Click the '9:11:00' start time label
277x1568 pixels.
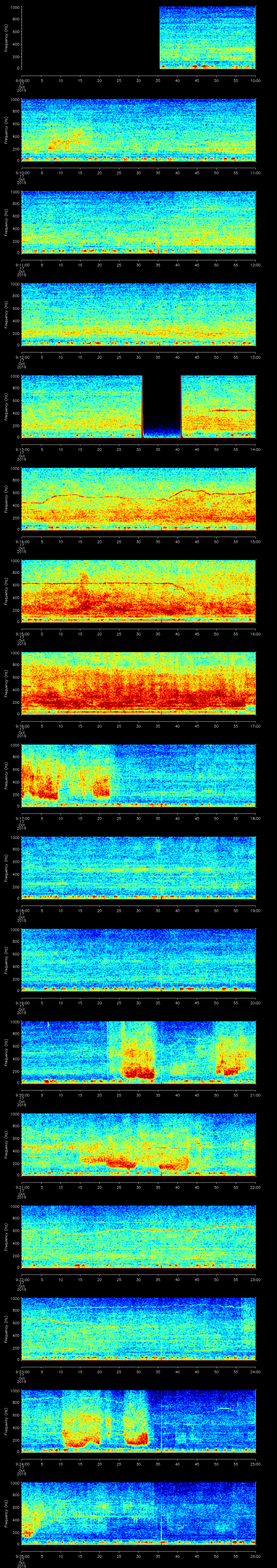(x=22, y=265)
